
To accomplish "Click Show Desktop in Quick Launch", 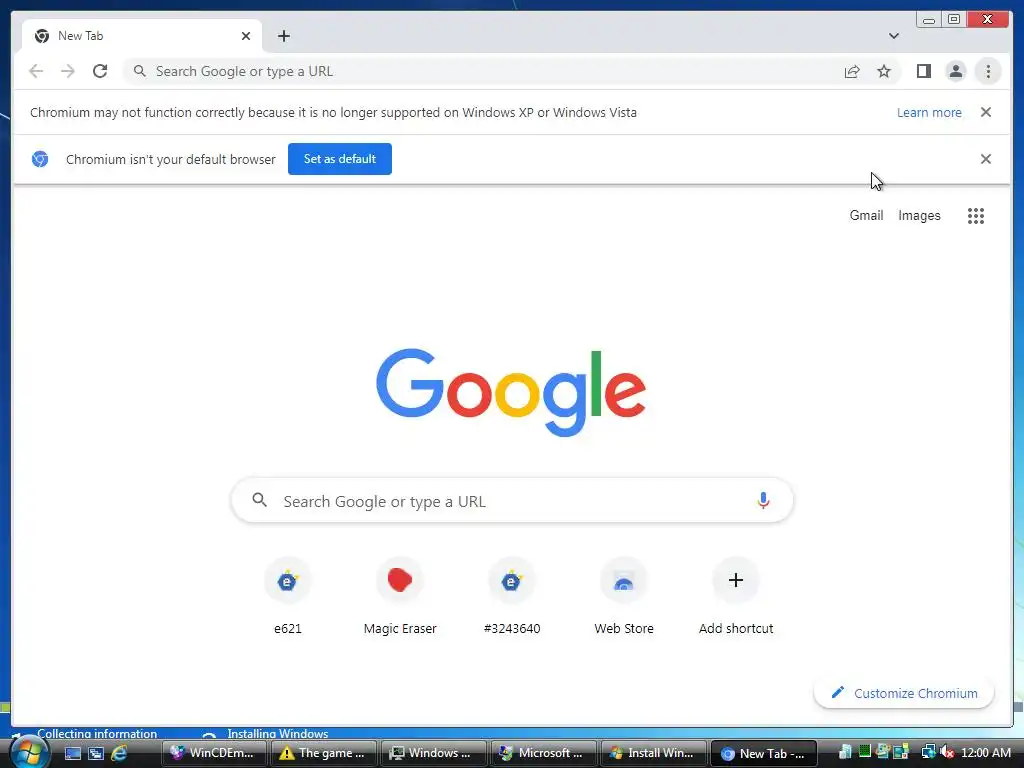I will point(72,754).
